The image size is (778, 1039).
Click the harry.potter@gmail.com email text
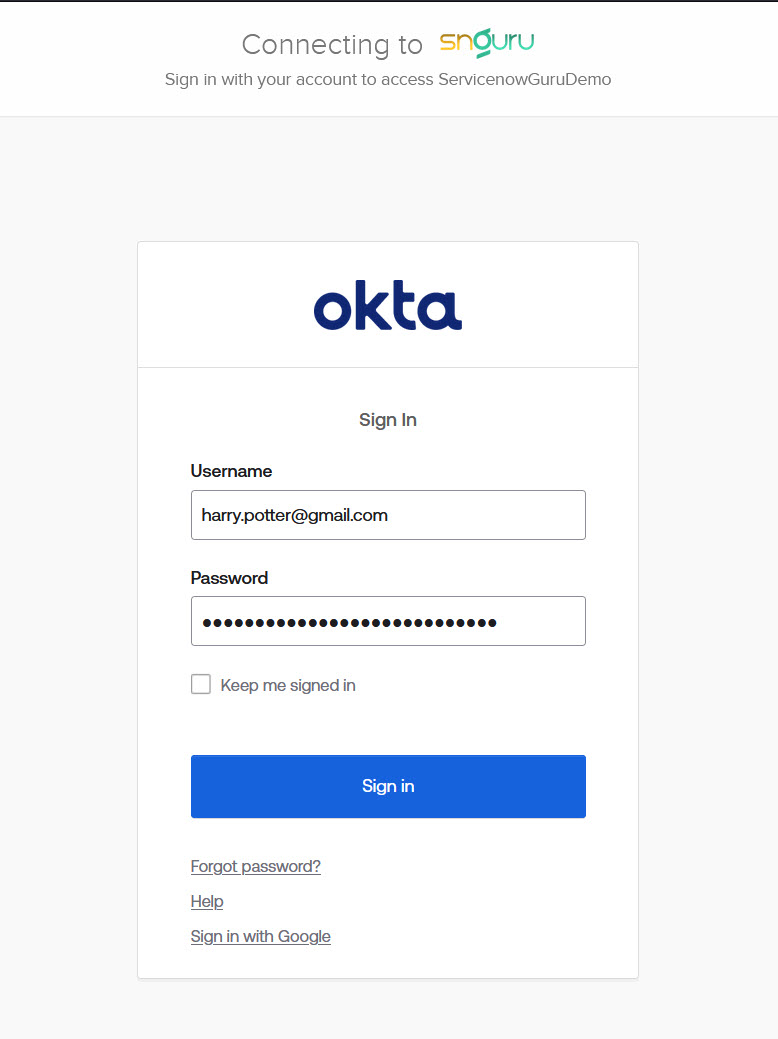click(294, 516)
